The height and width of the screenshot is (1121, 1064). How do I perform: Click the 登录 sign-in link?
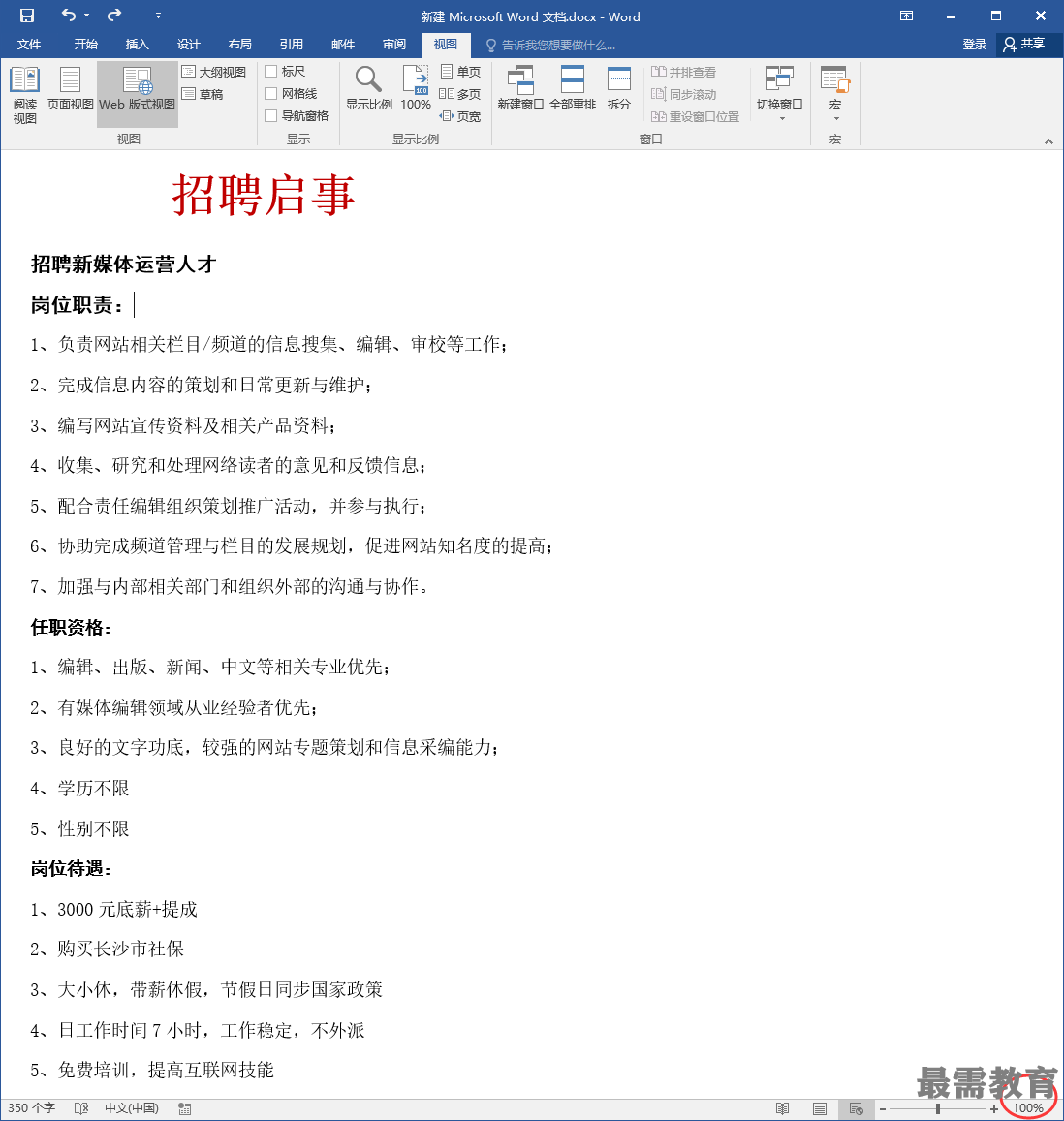pos(974,45)
